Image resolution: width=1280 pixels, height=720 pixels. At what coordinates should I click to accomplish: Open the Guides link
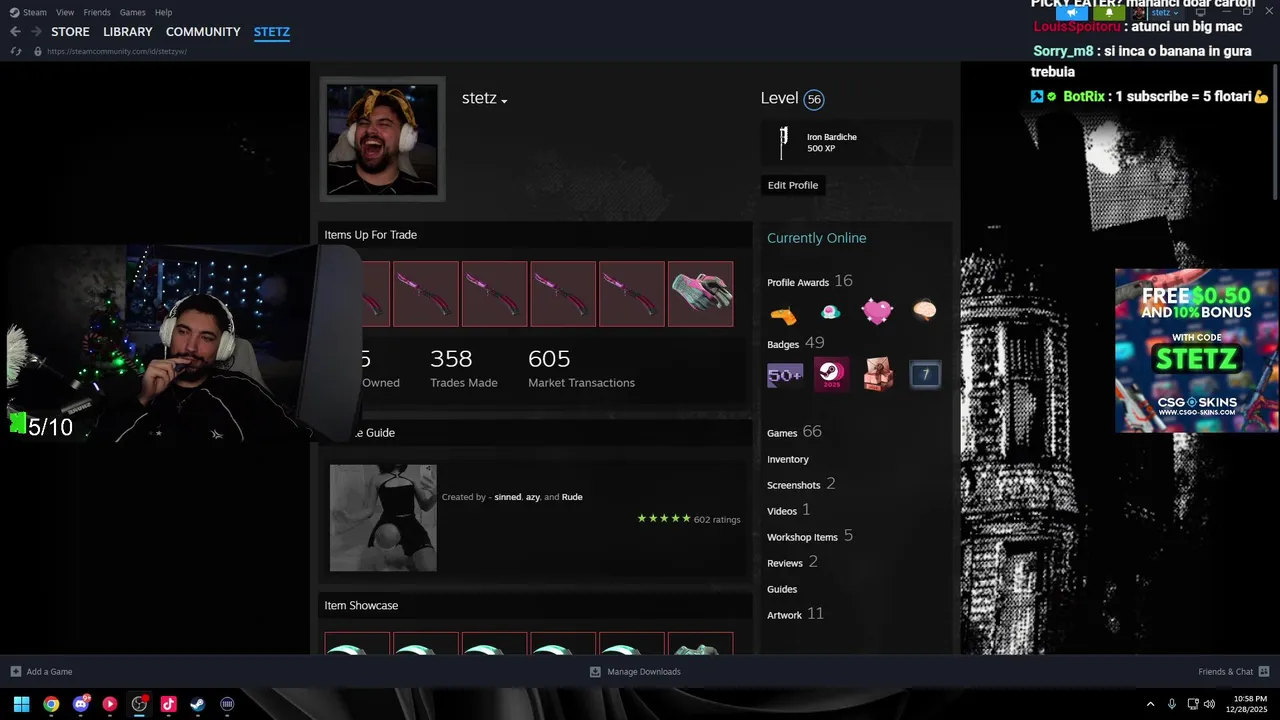pos(782,589)
